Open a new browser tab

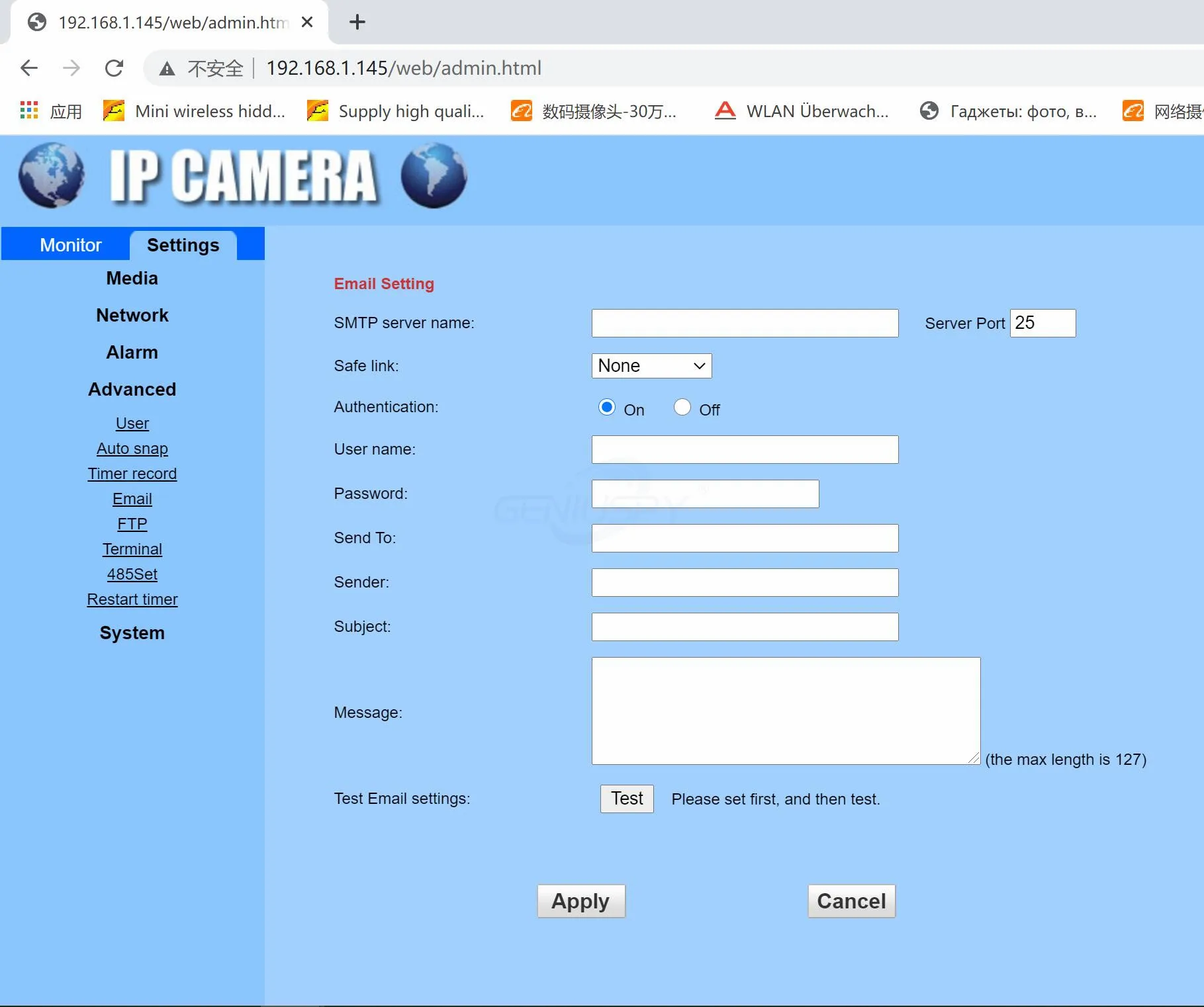pos(357,22)
